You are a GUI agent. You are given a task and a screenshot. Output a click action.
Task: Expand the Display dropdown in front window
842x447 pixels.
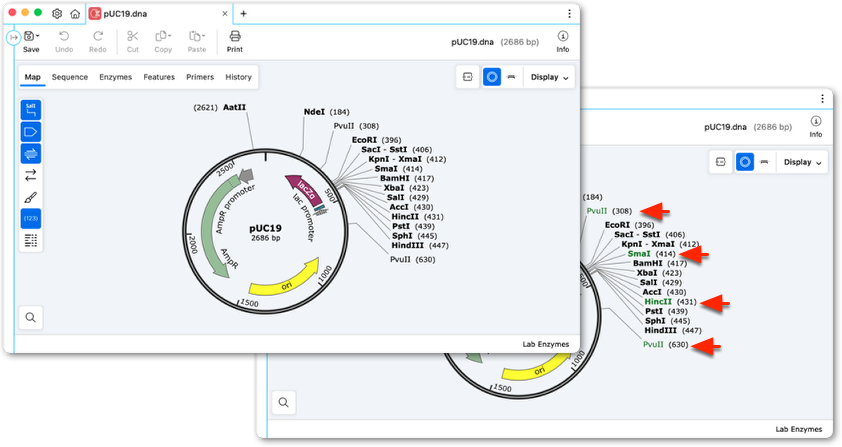pyautogui.click(x=549, y=77)
